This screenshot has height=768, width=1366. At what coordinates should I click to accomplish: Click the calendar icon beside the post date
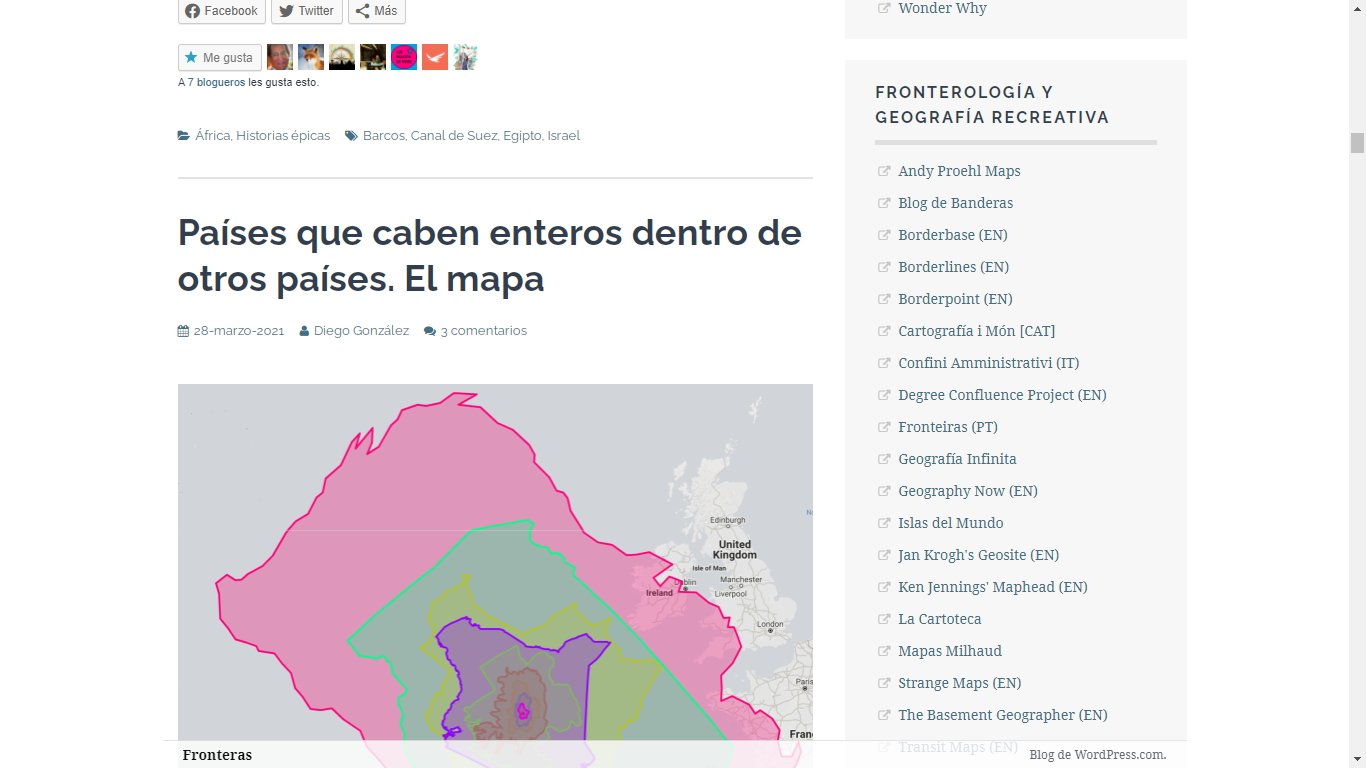(184, 331)
